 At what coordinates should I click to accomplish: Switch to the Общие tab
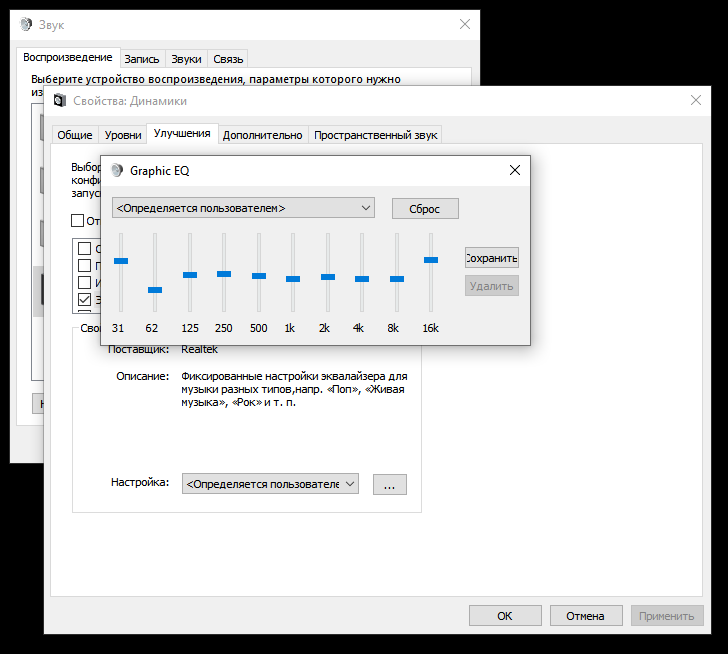point(75,135)
